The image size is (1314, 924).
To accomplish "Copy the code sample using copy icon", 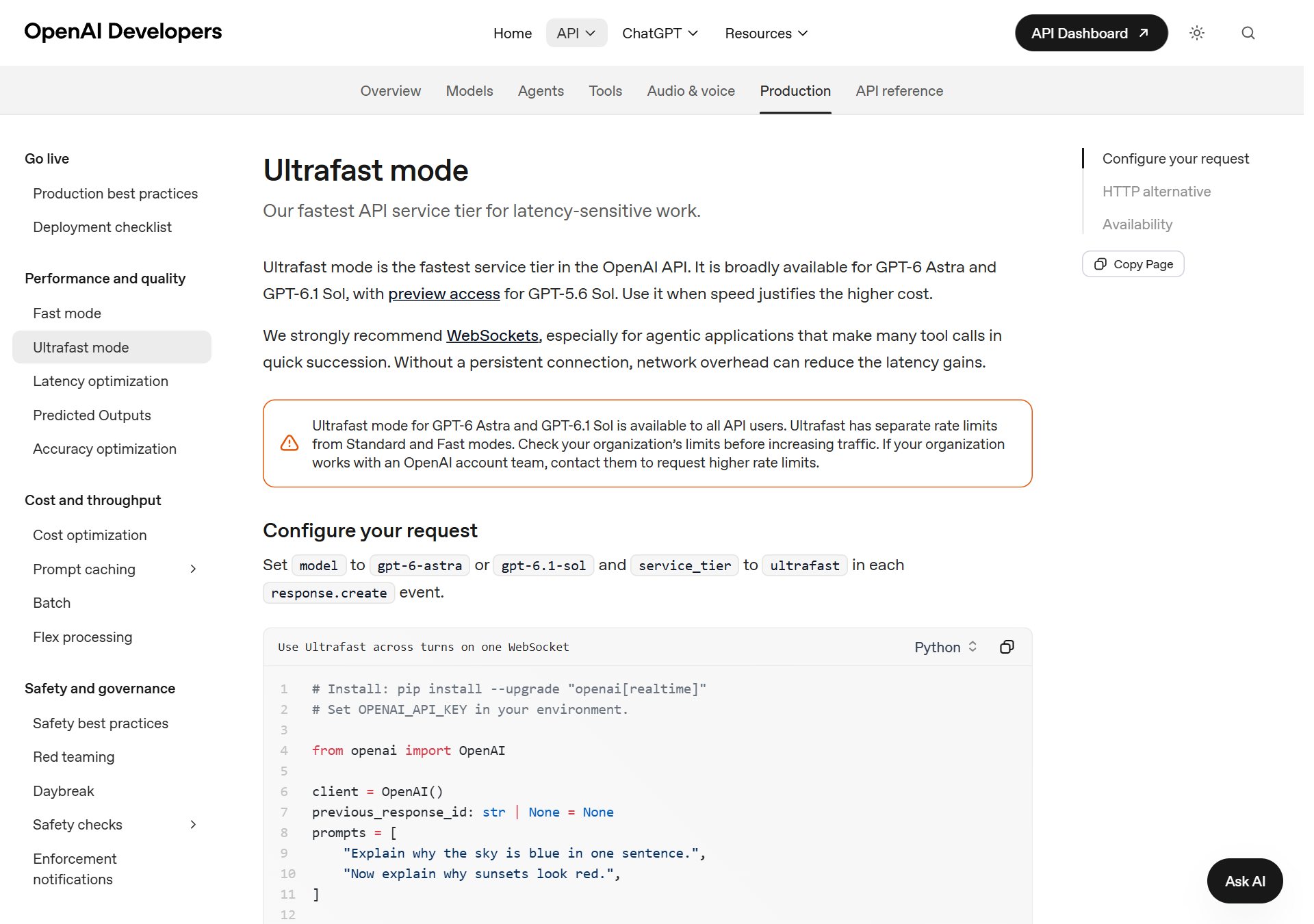I will point(1007,647).
